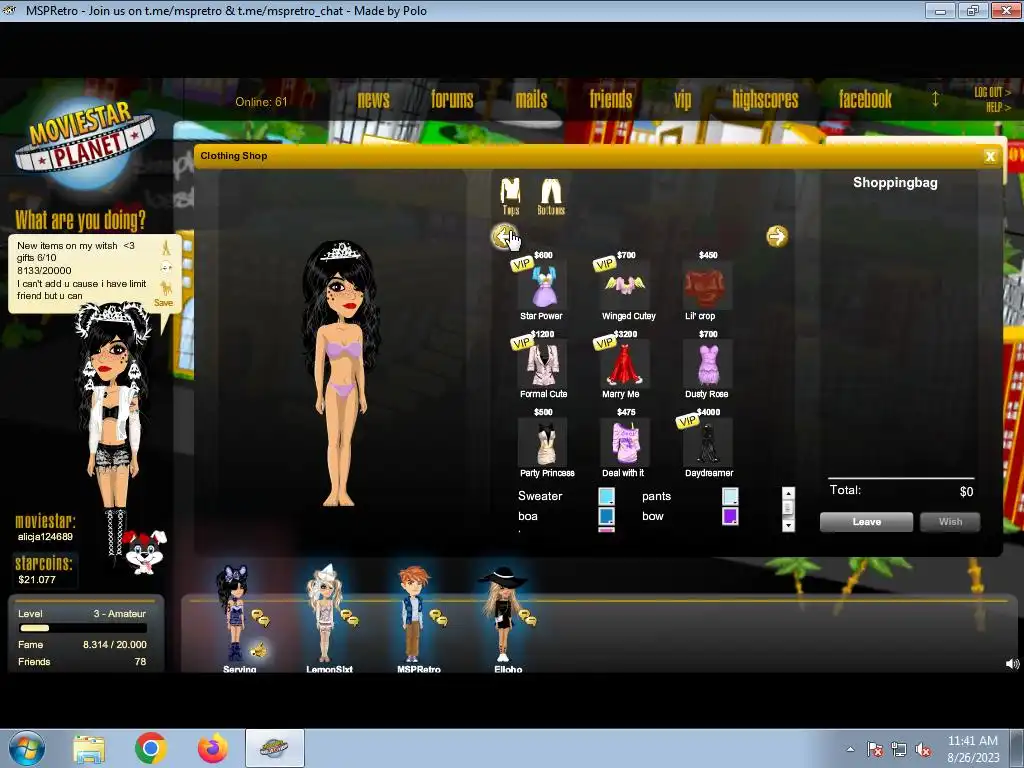Pick the Marry Me red dress
1024x768 pixels.
625,364
